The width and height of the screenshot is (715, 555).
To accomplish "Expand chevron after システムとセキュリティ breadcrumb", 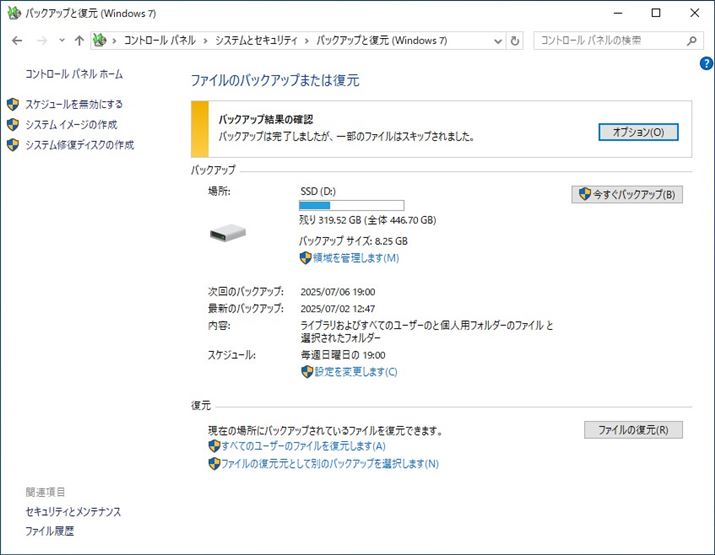I will [306, 41].
